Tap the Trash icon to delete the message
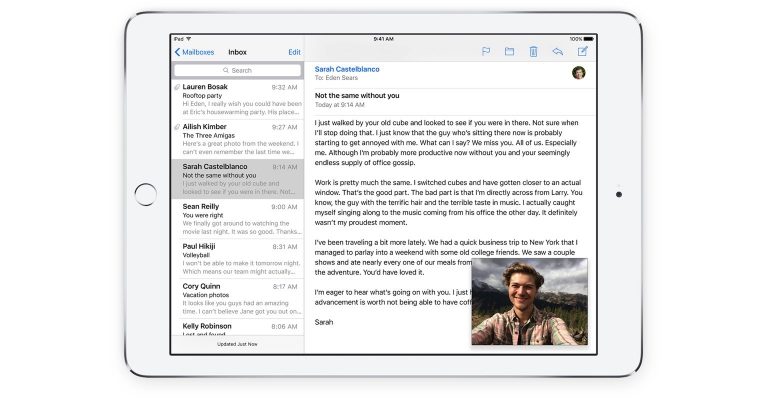This screenshot has width=770, height=400. [x=533, y=52]
